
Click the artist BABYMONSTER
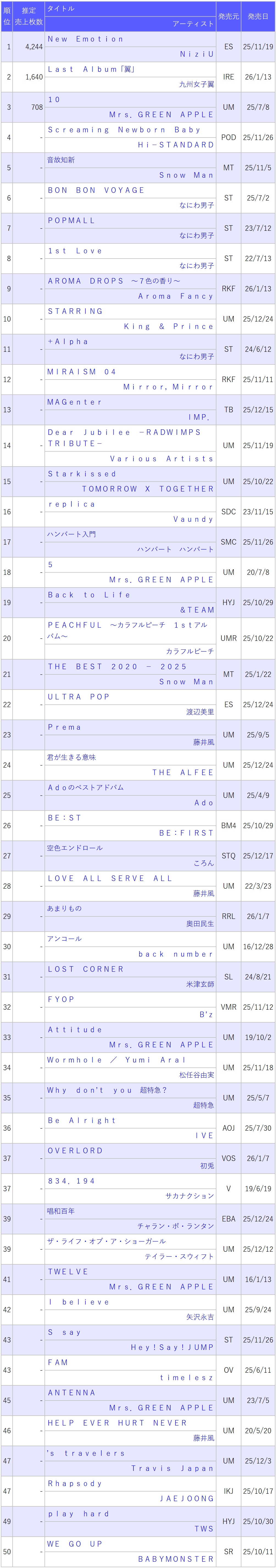176,1559
